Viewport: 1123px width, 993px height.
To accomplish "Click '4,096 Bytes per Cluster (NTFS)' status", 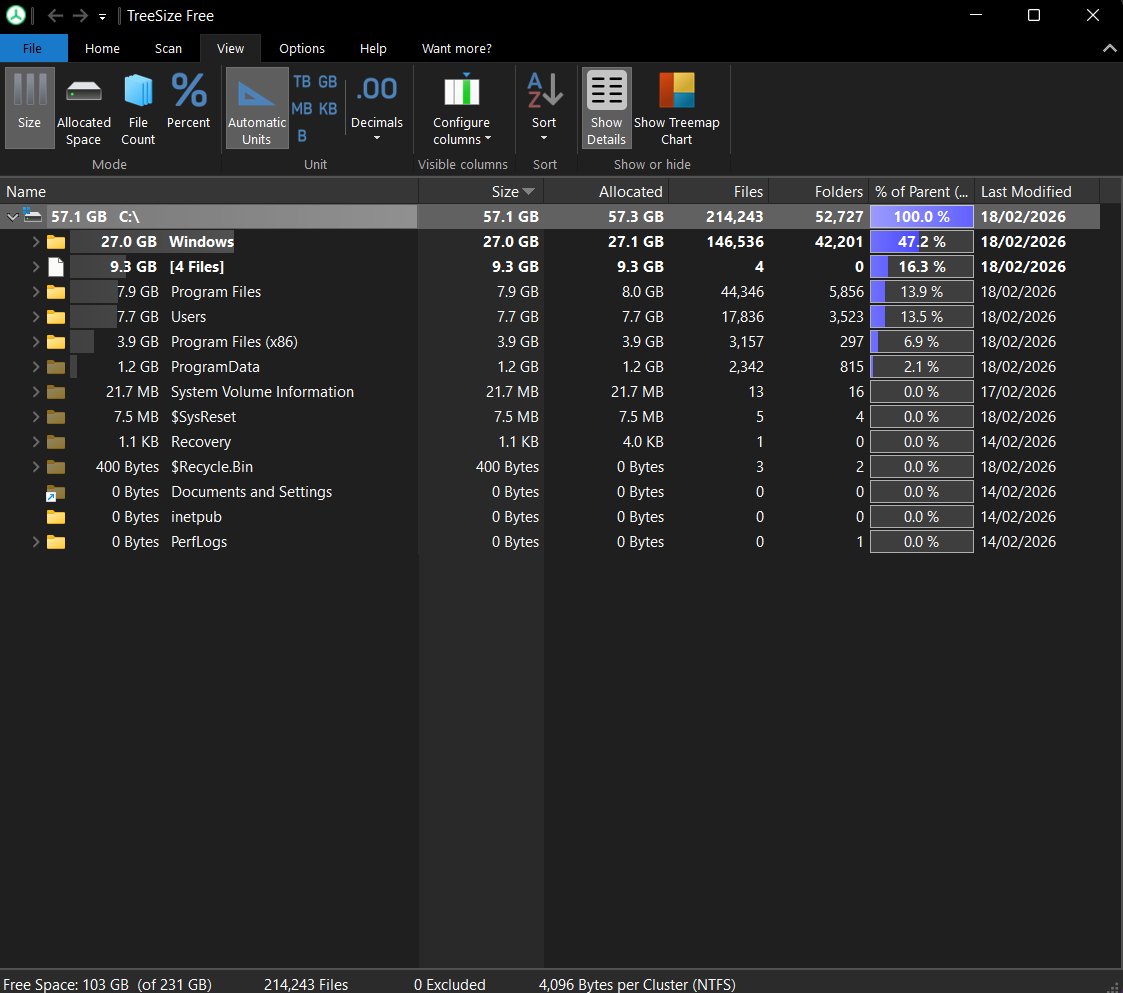I will pos(637,984).
